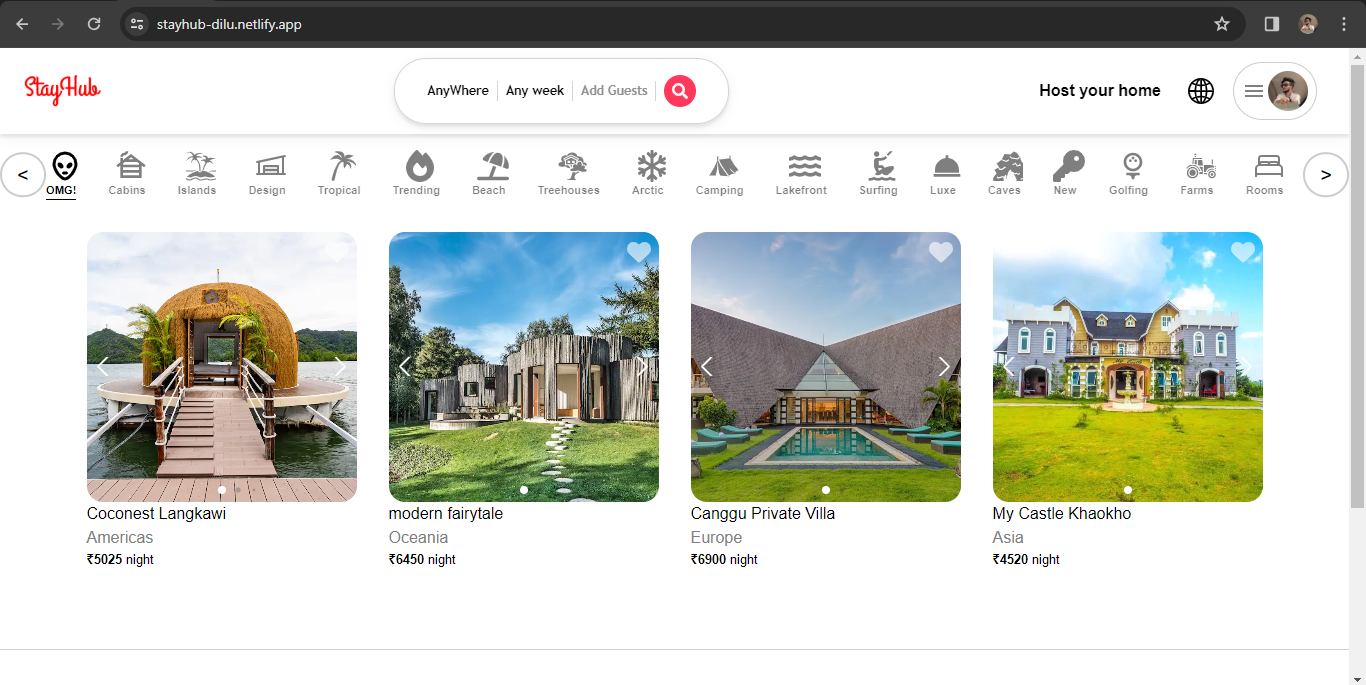The height and width of the screenshot is (685, 1366).
Task: Toggle heart on Canggu Private Villa
Action: pos(940,252)
